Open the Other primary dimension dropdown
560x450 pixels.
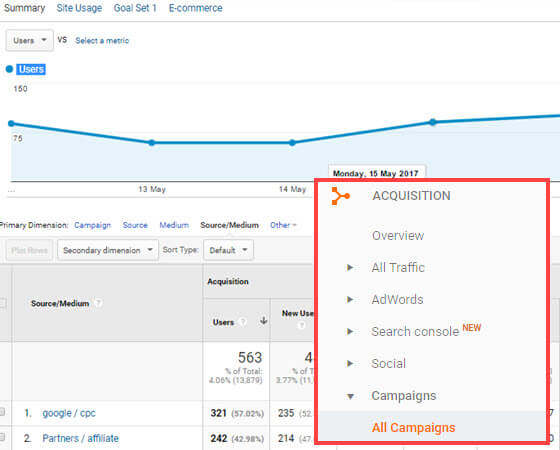pyautogui.click(x=283, y=225)
